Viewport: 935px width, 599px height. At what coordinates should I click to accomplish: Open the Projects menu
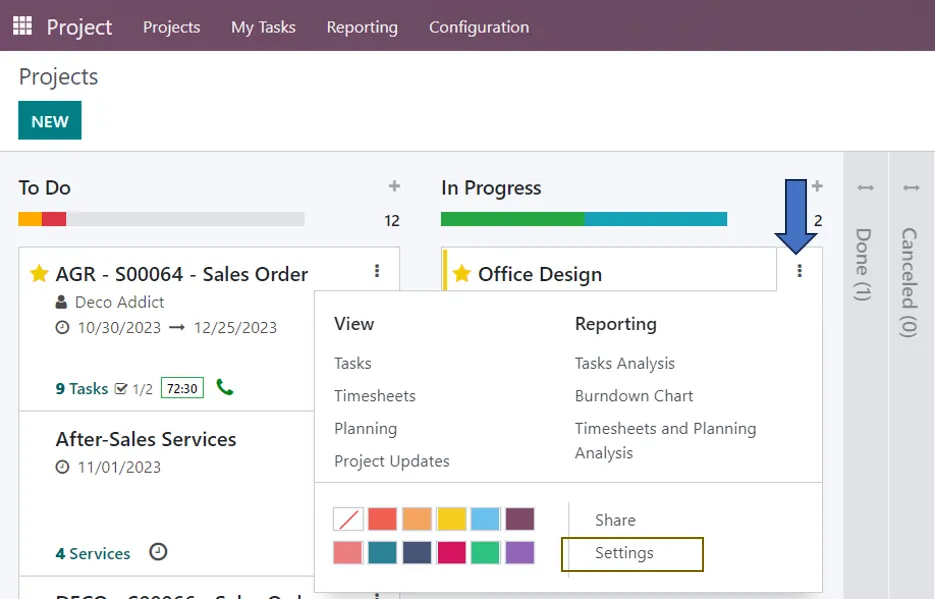click(x=172, y=27)
